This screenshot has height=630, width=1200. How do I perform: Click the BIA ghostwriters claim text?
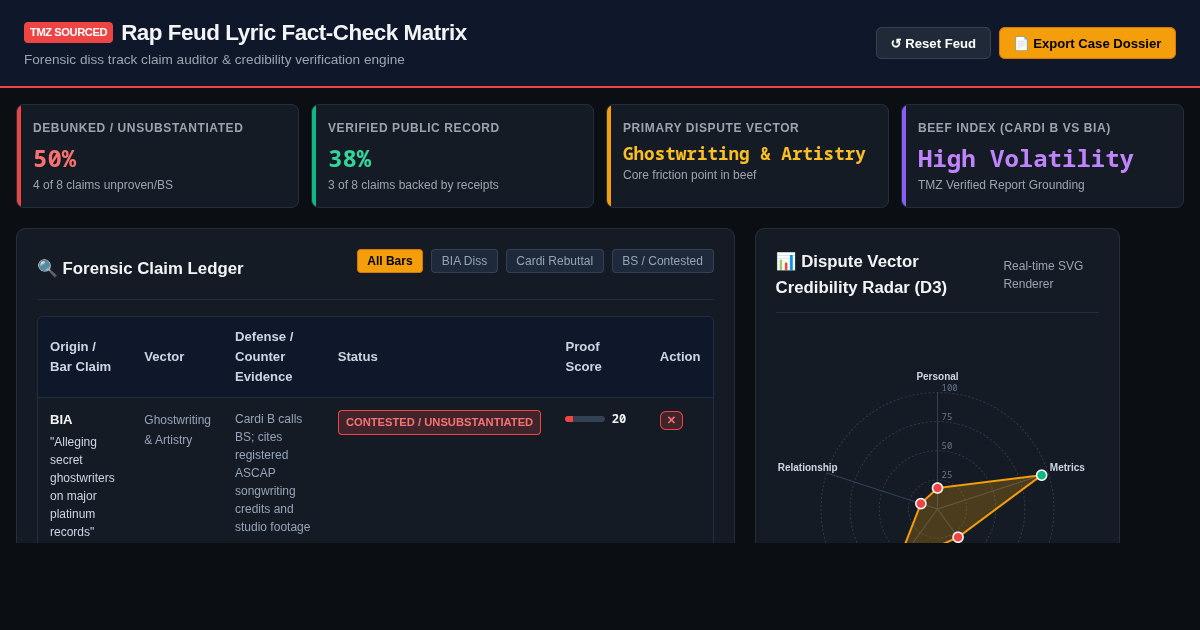(x=83, y=486)
